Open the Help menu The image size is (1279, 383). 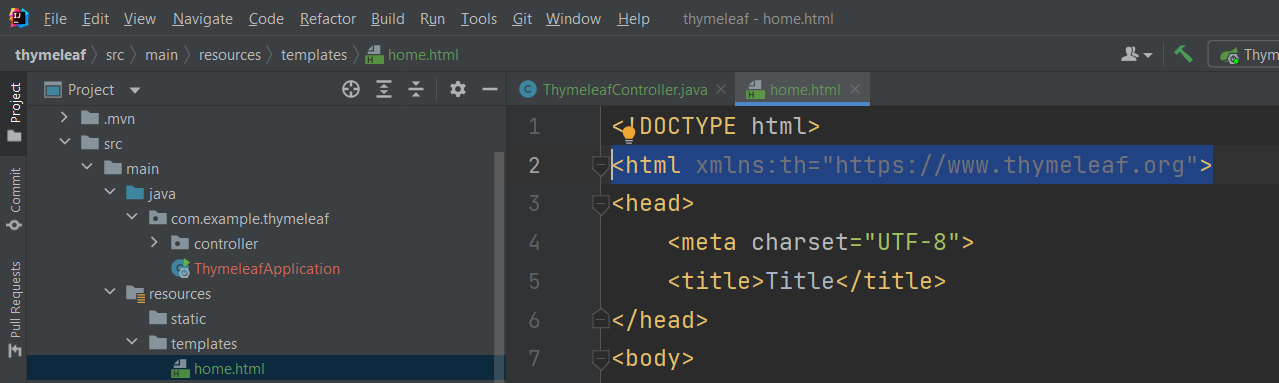633,19
